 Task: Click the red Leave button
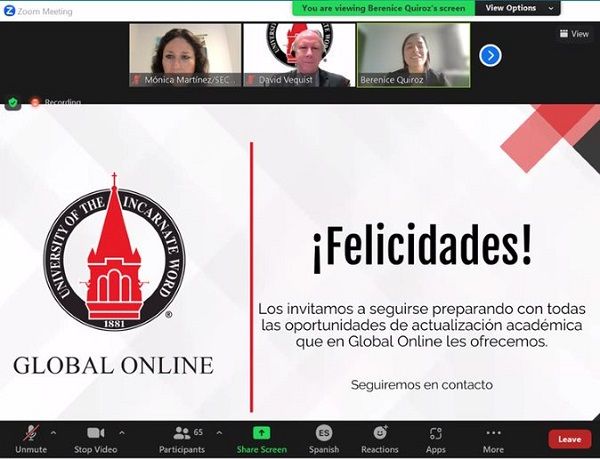coord(570,439)
